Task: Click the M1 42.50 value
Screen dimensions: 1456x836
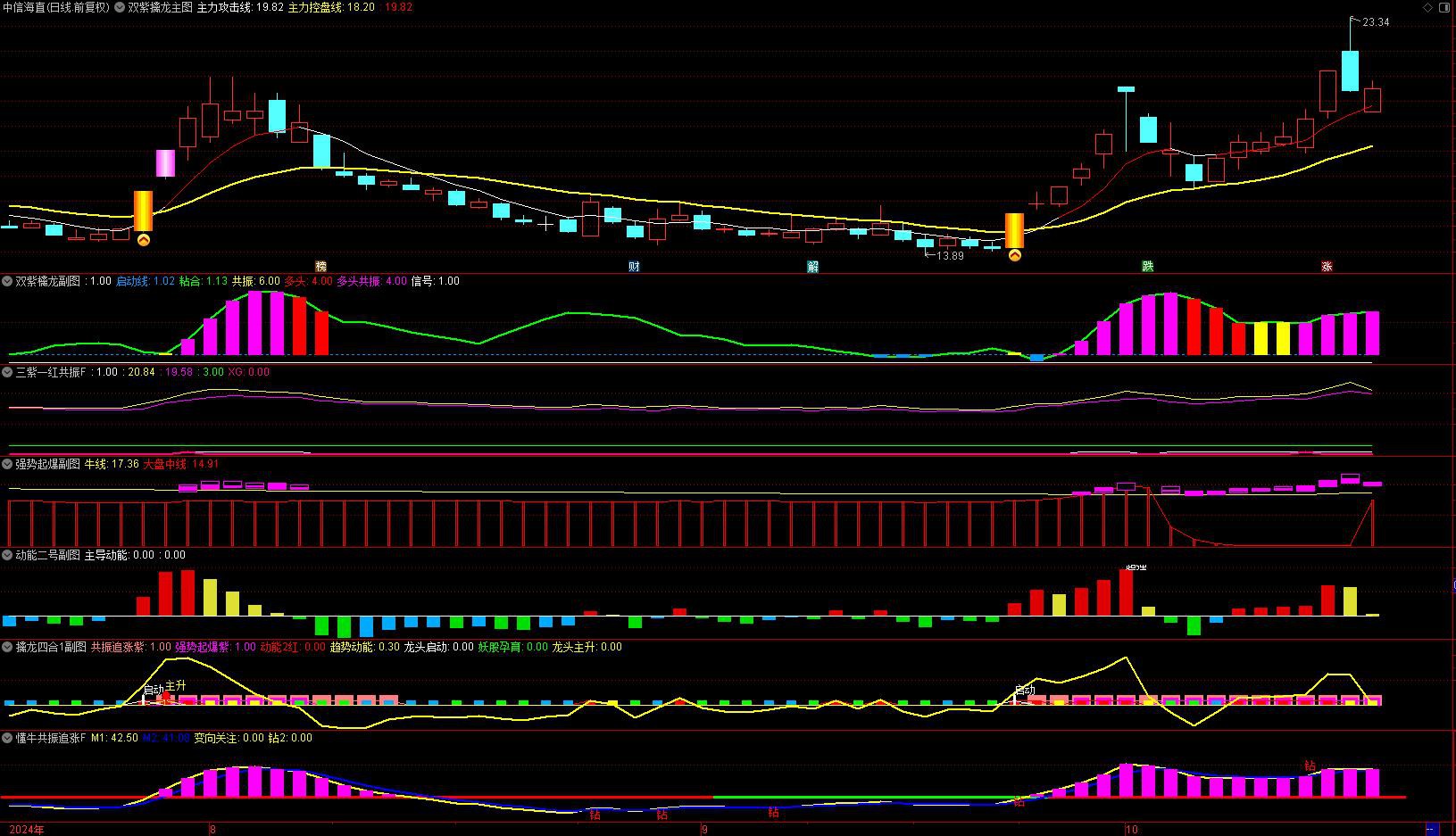Action: click(114, 738)
